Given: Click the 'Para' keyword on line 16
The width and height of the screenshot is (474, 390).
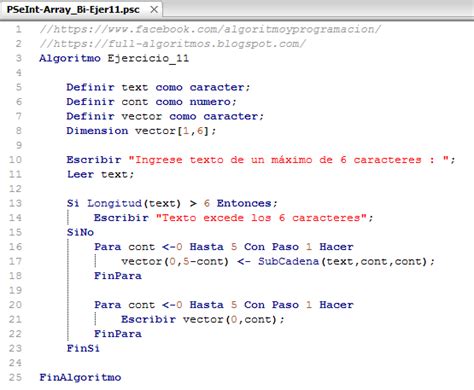Looking at the screenshot, I should click(x=107, y=247).
